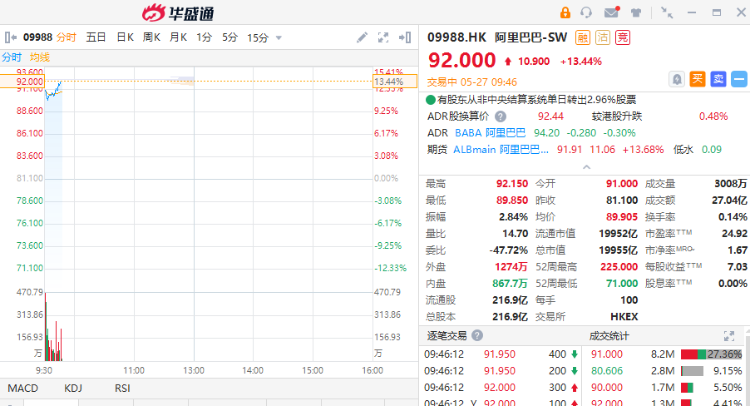
Task: Switch to 日K chart tab
Action: tap(125, 37)
